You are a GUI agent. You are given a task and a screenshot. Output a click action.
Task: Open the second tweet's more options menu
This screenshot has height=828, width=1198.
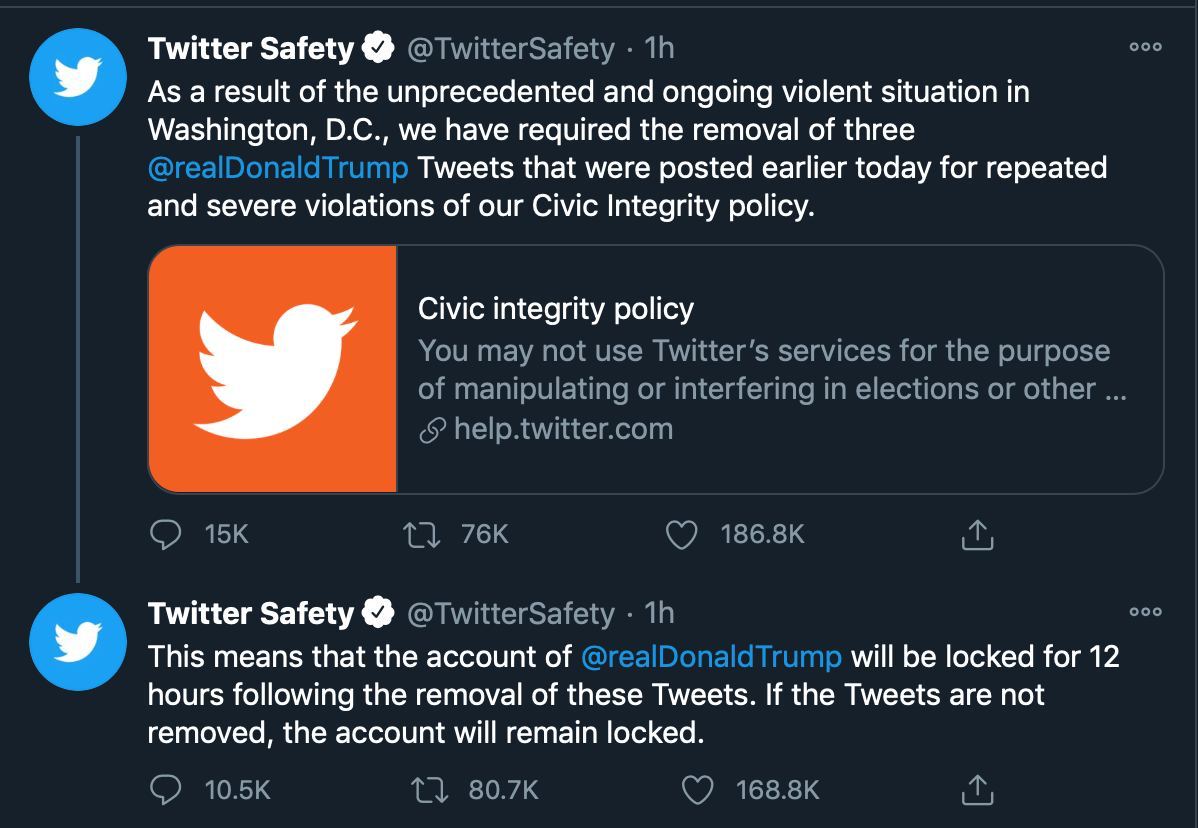1145,612
